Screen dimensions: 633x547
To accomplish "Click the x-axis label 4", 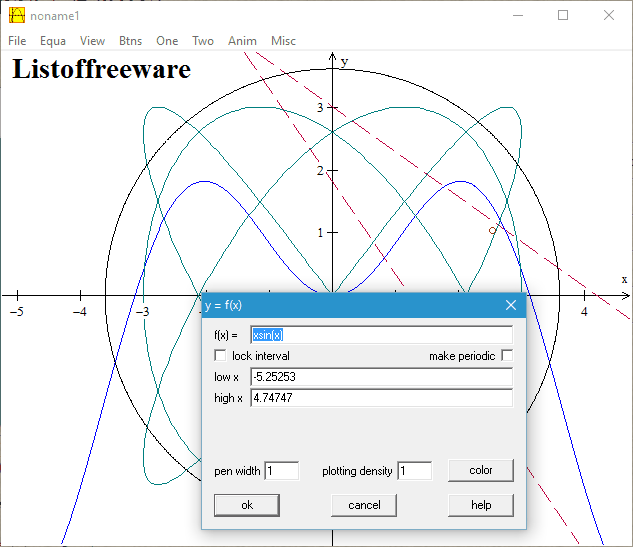I will 584,312.
